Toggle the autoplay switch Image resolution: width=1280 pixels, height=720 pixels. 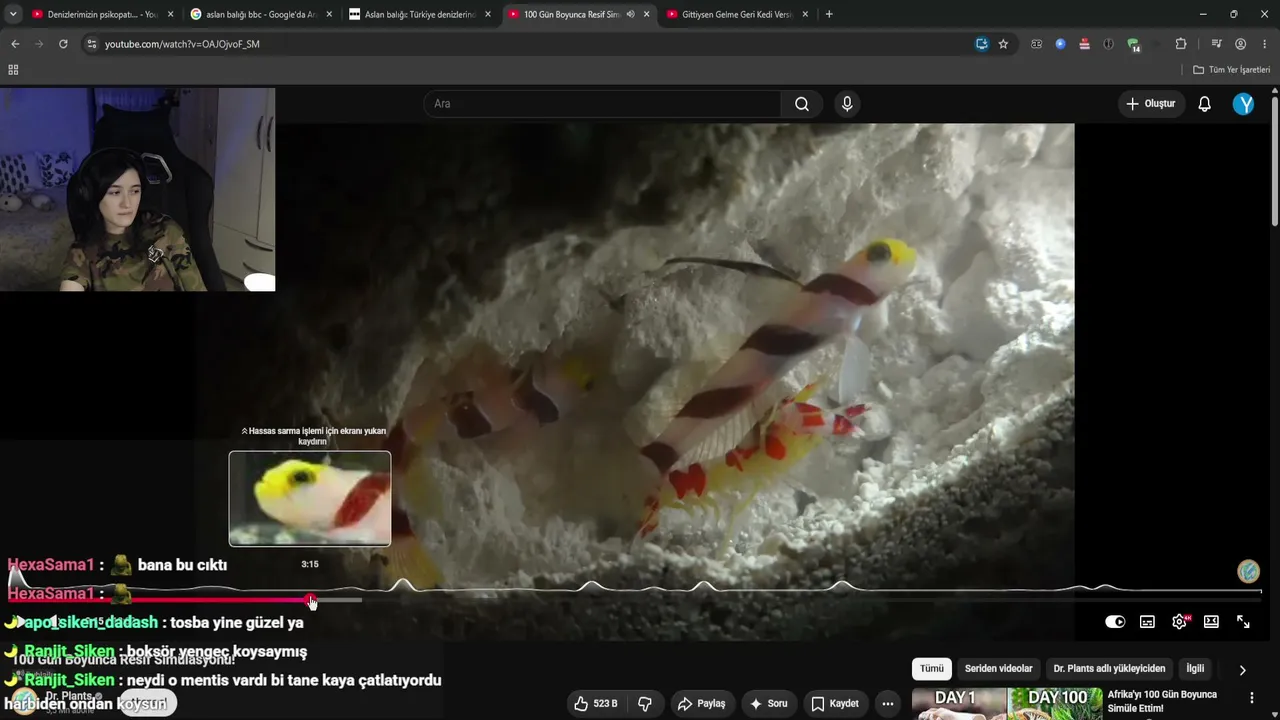tap(1115, 622)
